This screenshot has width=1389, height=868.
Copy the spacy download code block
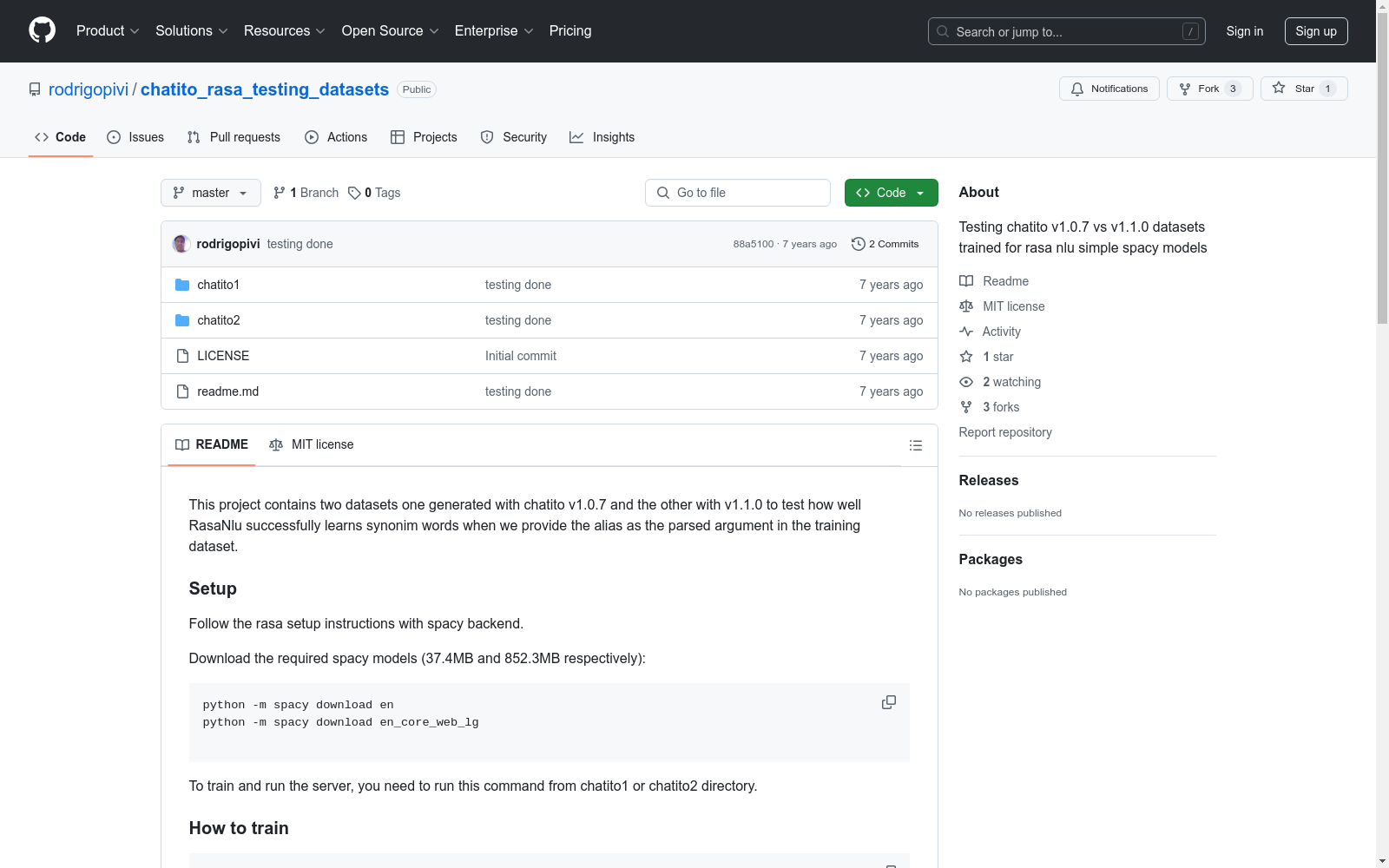[x=889, y=702]
